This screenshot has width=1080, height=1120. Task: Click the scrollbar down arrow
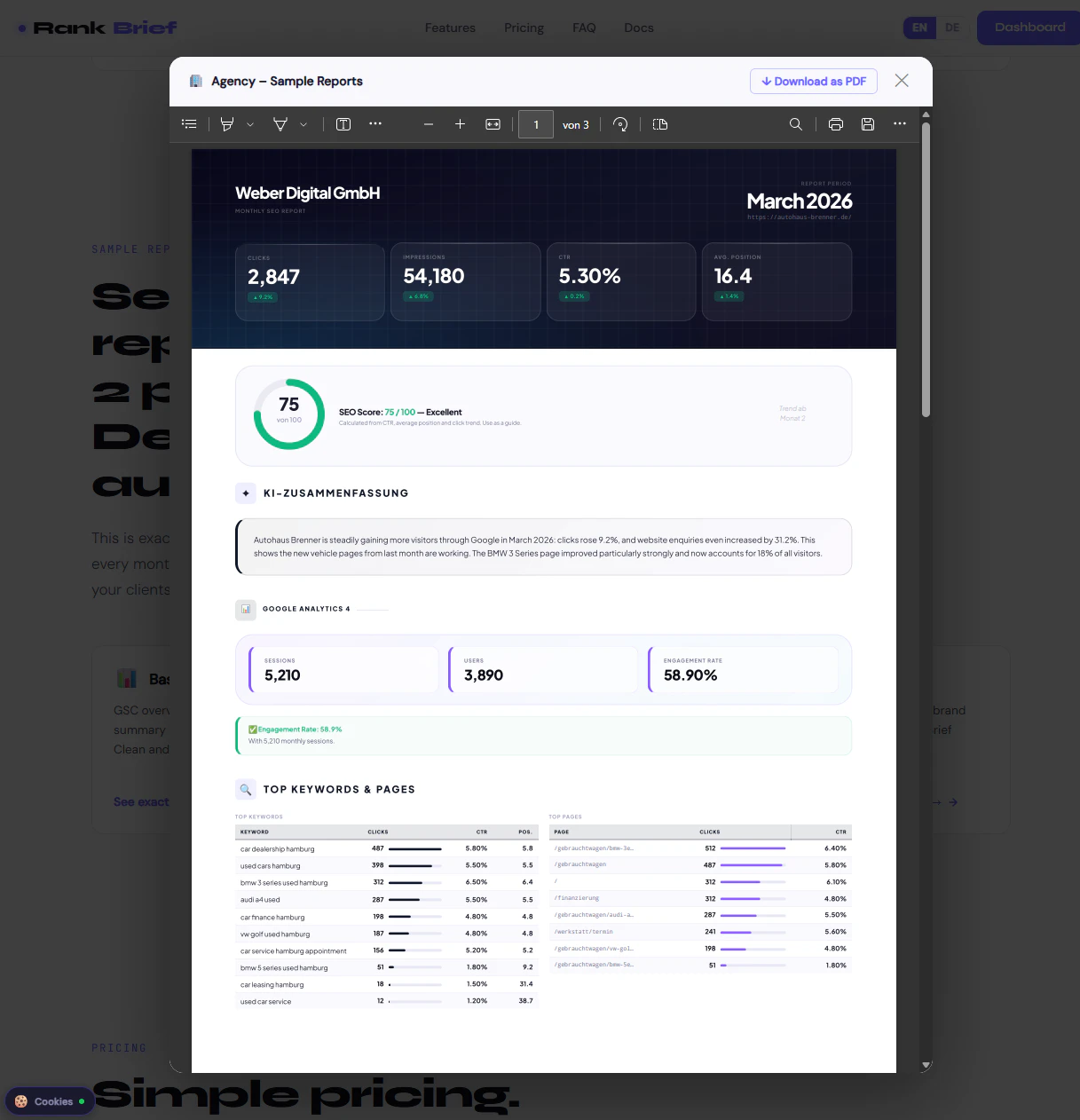926,1065
